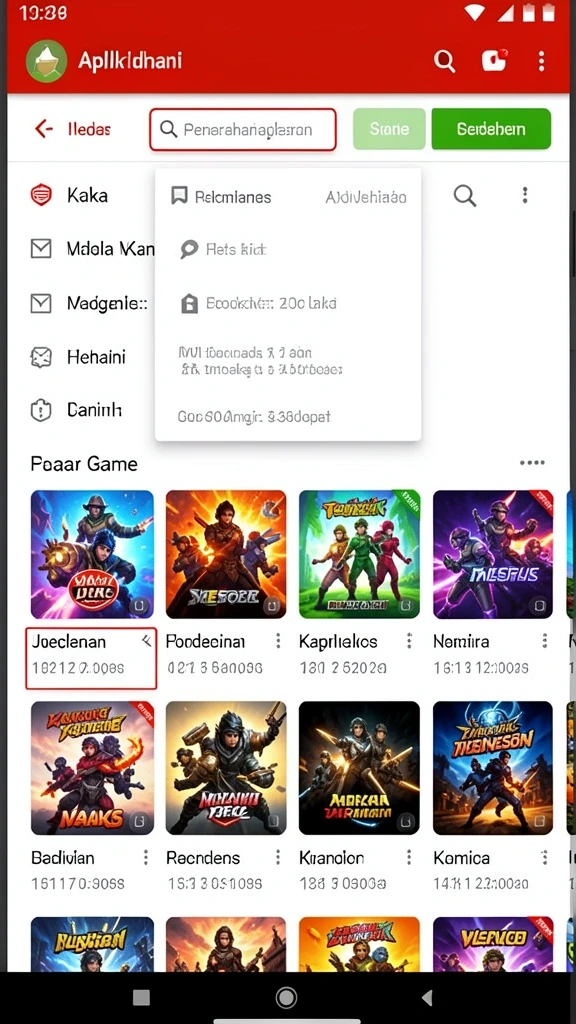Screen dimensions: 576x1024
Task: Choose the Ecodchde 20c lakd entry
Action: pyautogui.click(x=259, y=303)
